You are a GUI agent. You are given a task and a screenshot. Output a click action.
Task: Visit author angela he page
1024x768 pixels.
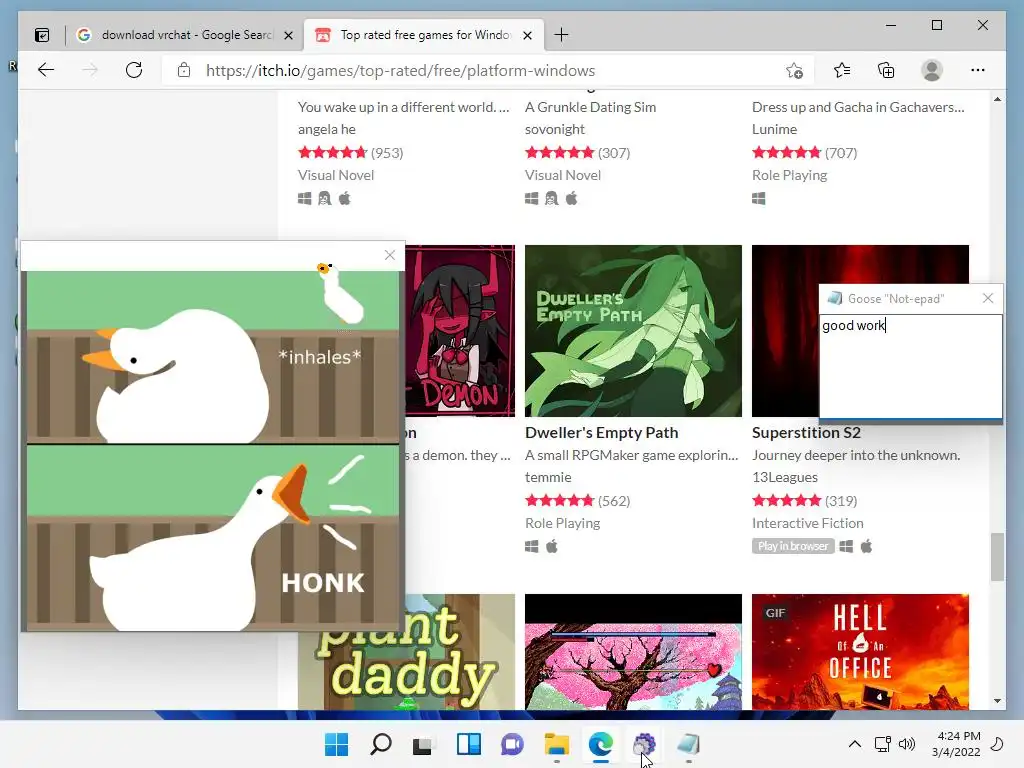[327, 129]
